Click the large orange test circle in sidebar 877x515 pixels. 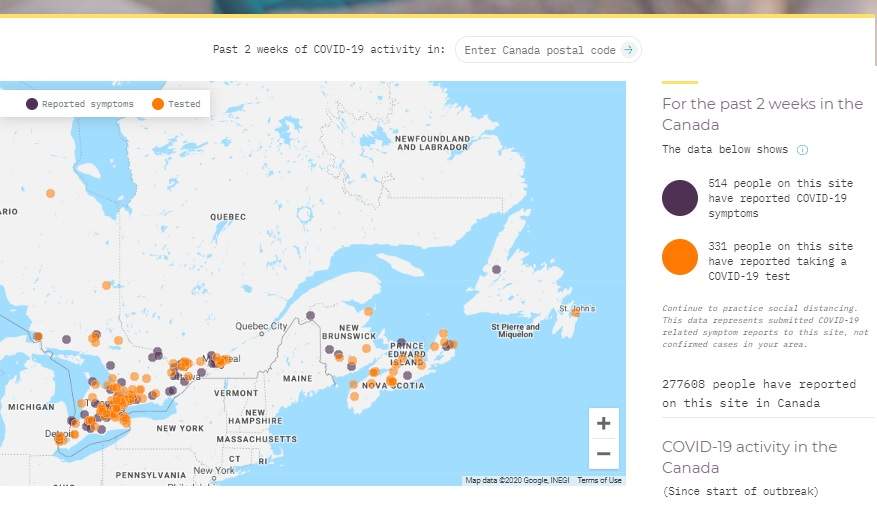680,257
